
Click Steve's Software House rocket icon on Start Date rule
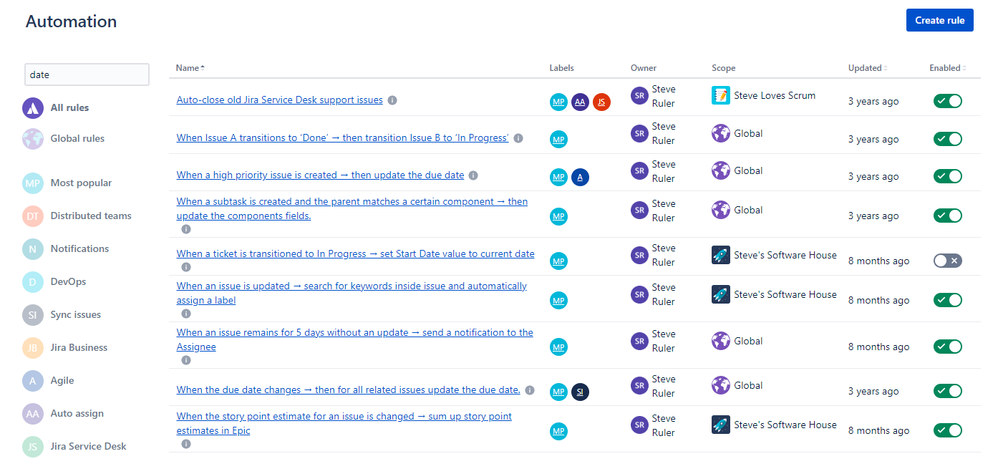720,255
